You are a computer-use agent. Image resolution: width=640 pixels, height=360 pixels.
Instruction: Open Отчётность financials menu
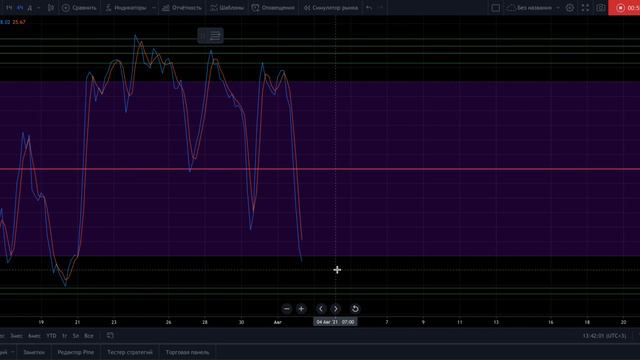click(x=182, y=8)
